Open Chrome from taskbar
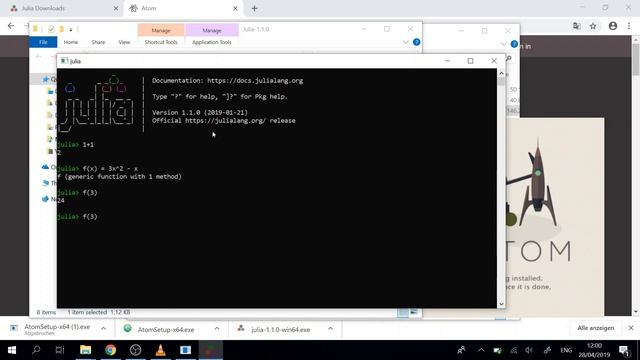Viewport: 640px width, 360px height. tap(110, 350)
